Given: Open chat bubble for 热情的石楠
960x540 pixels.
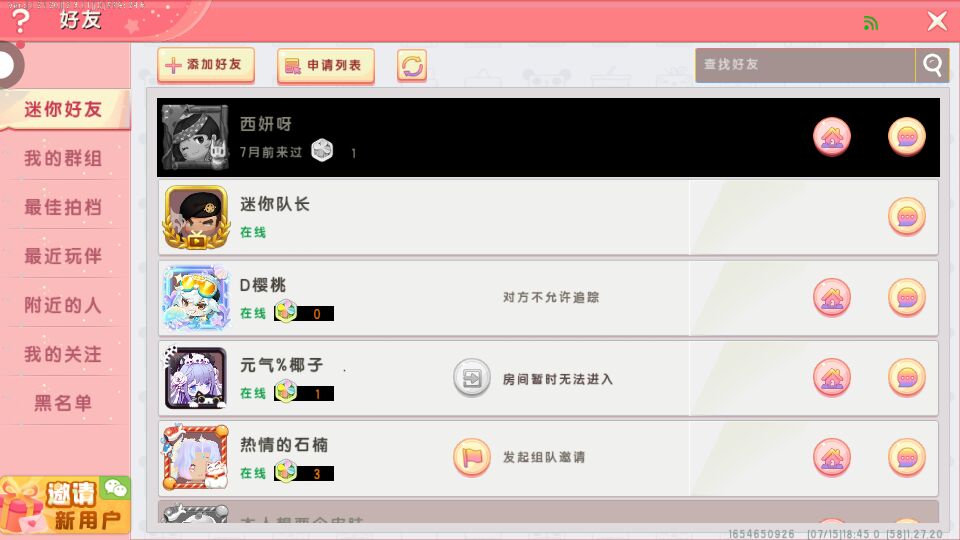Looking at the screenshot, I should (x=906, y=457).
